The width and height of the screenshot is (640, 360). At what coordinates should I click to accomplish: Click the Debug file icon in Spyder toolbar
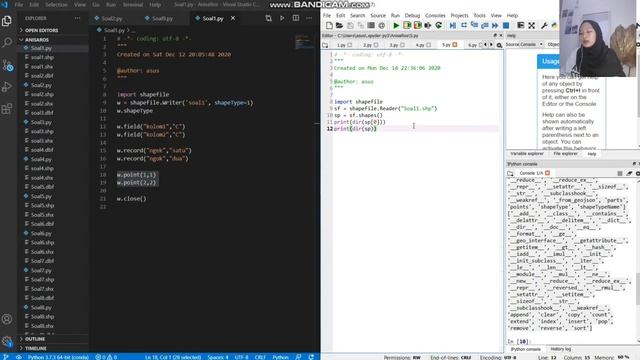pos(453,25)
